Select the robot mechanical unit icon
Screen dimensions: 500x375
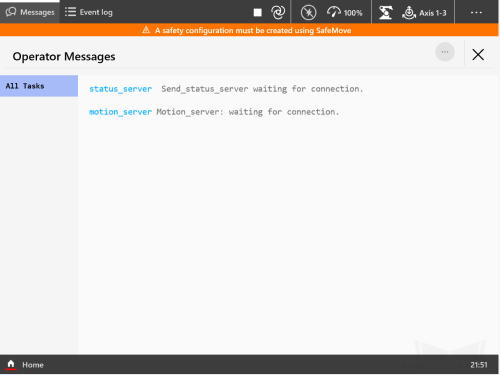point(385,13)
